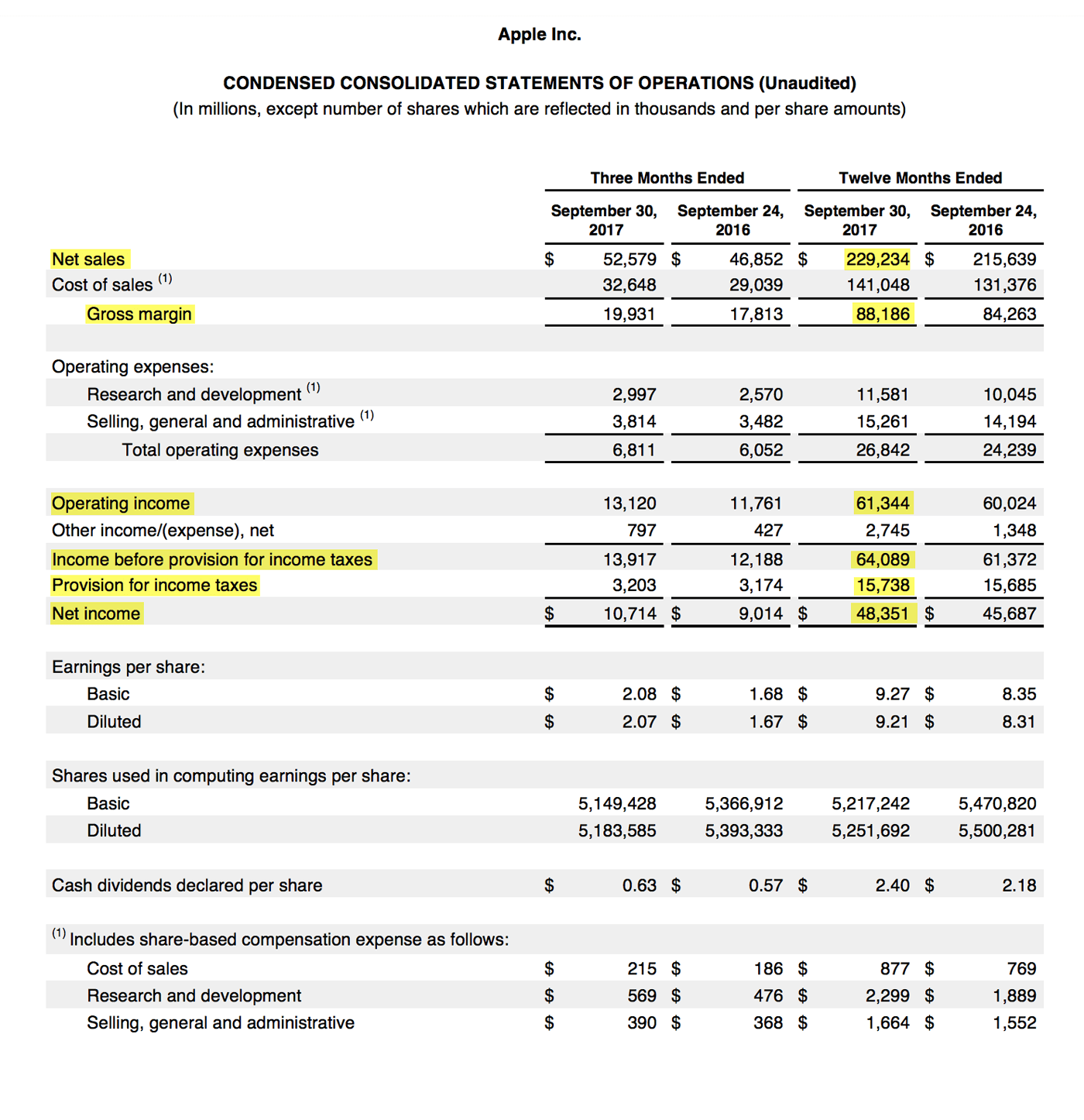Click other income value 2,745

(x=887, y=531)
